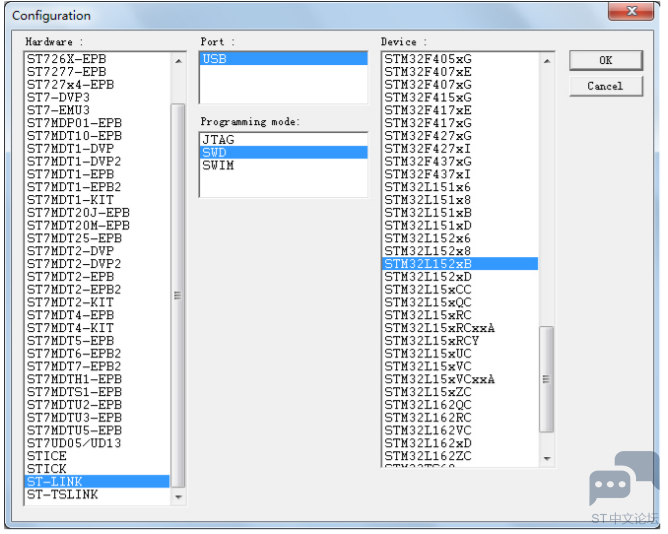
Task: Select STM32F427xI device
Action: (x=460, y=149)
